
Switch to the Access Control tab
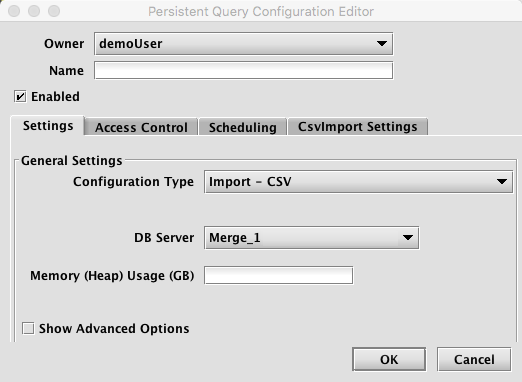click(141, 127)
